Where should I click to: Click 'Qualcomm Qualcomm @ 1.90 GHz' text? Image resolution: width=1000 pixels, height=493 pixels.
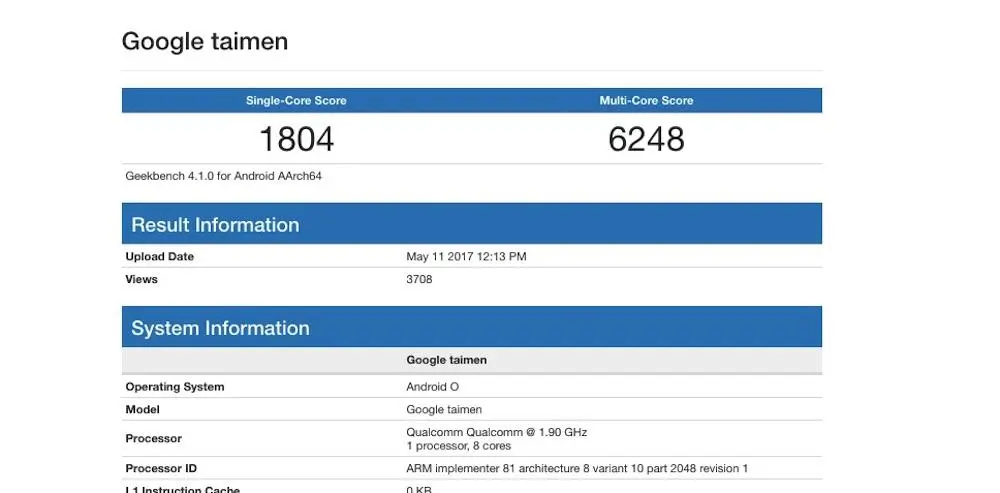tap(497, 432)
